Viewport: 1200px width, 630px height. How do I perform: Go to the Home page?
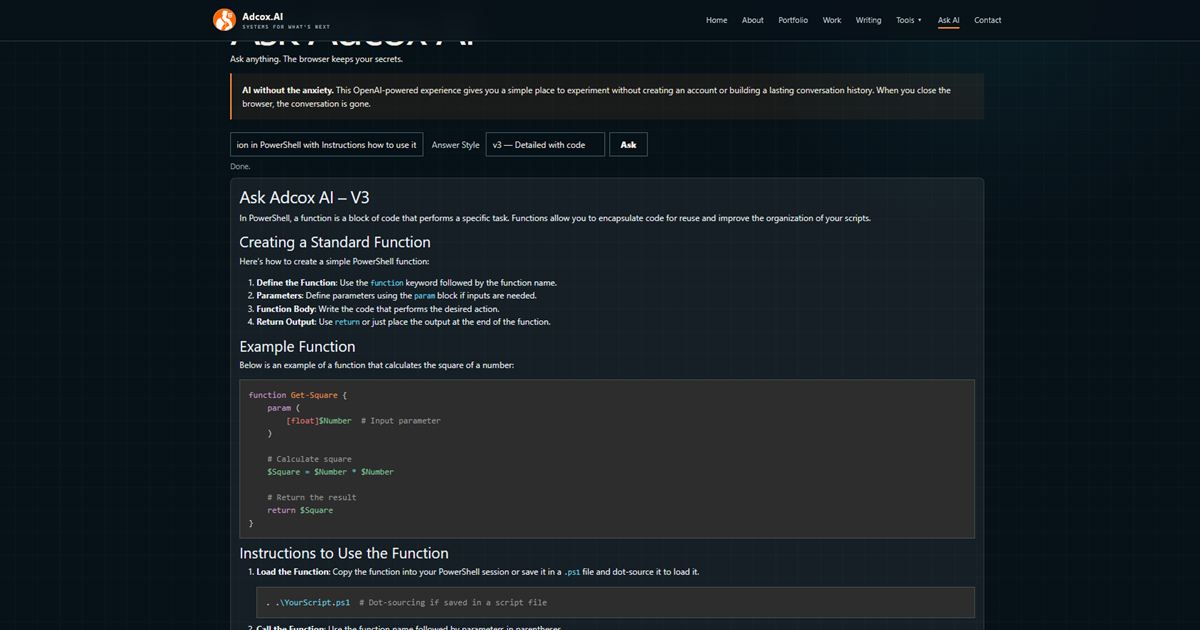(717, 20)
